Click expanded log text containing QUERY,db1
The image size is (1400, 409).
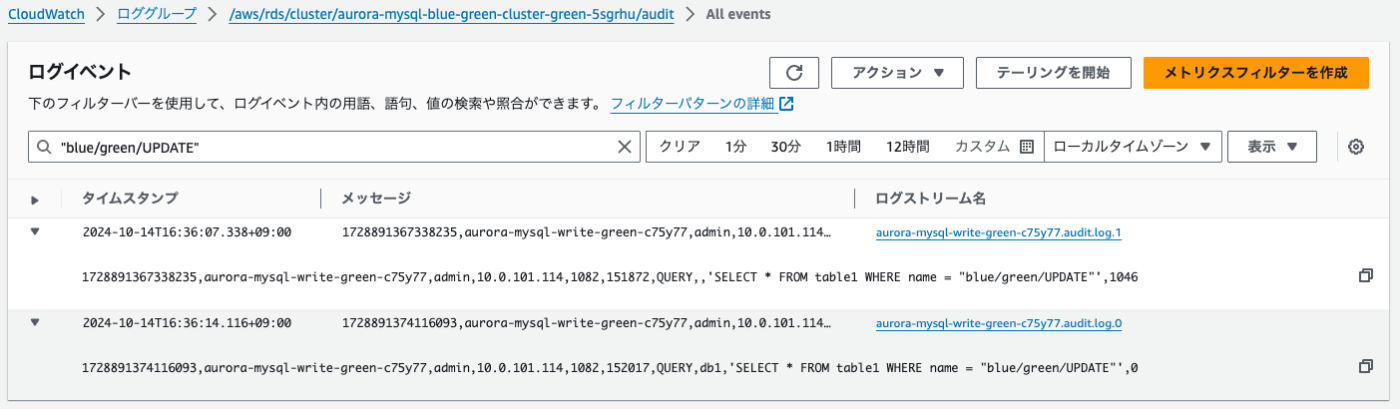click(x=610, y=368)
